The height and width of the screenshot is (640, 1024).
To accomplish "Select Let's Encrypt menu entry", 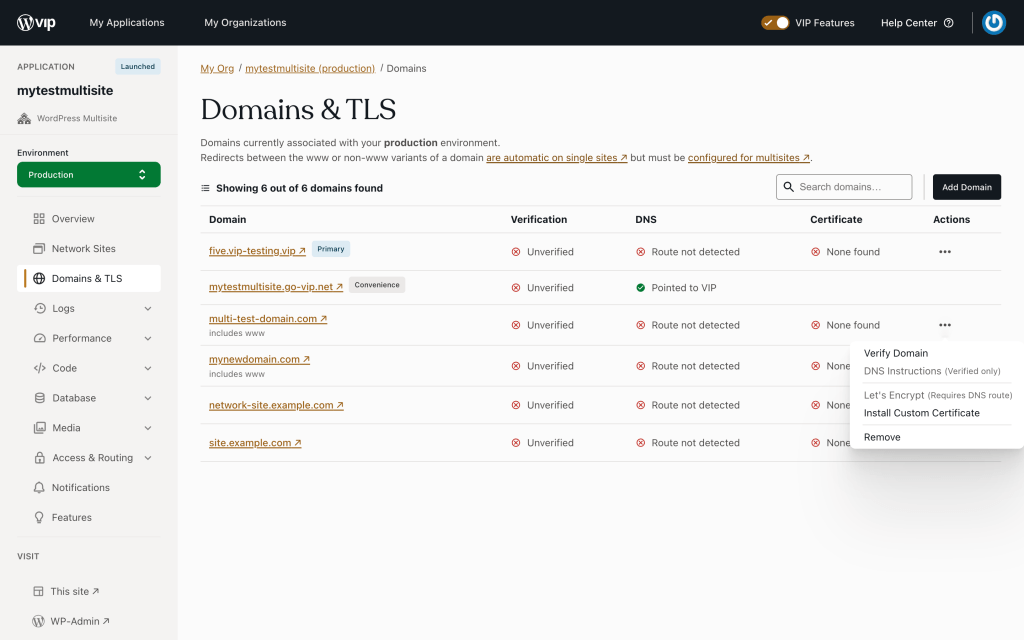I will [x=938, y=395].
